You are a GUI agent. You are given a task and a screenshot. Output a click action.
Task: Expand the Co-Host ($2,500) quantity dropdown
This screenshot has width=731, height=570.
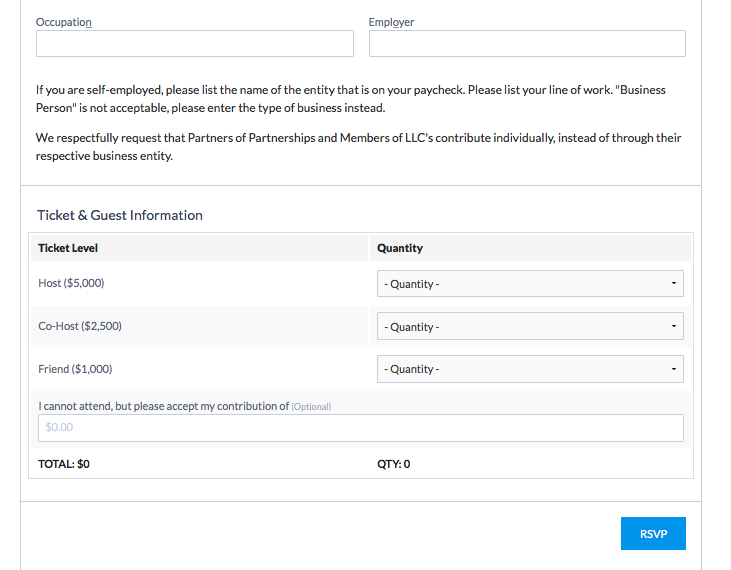click(x=530, y=327)
